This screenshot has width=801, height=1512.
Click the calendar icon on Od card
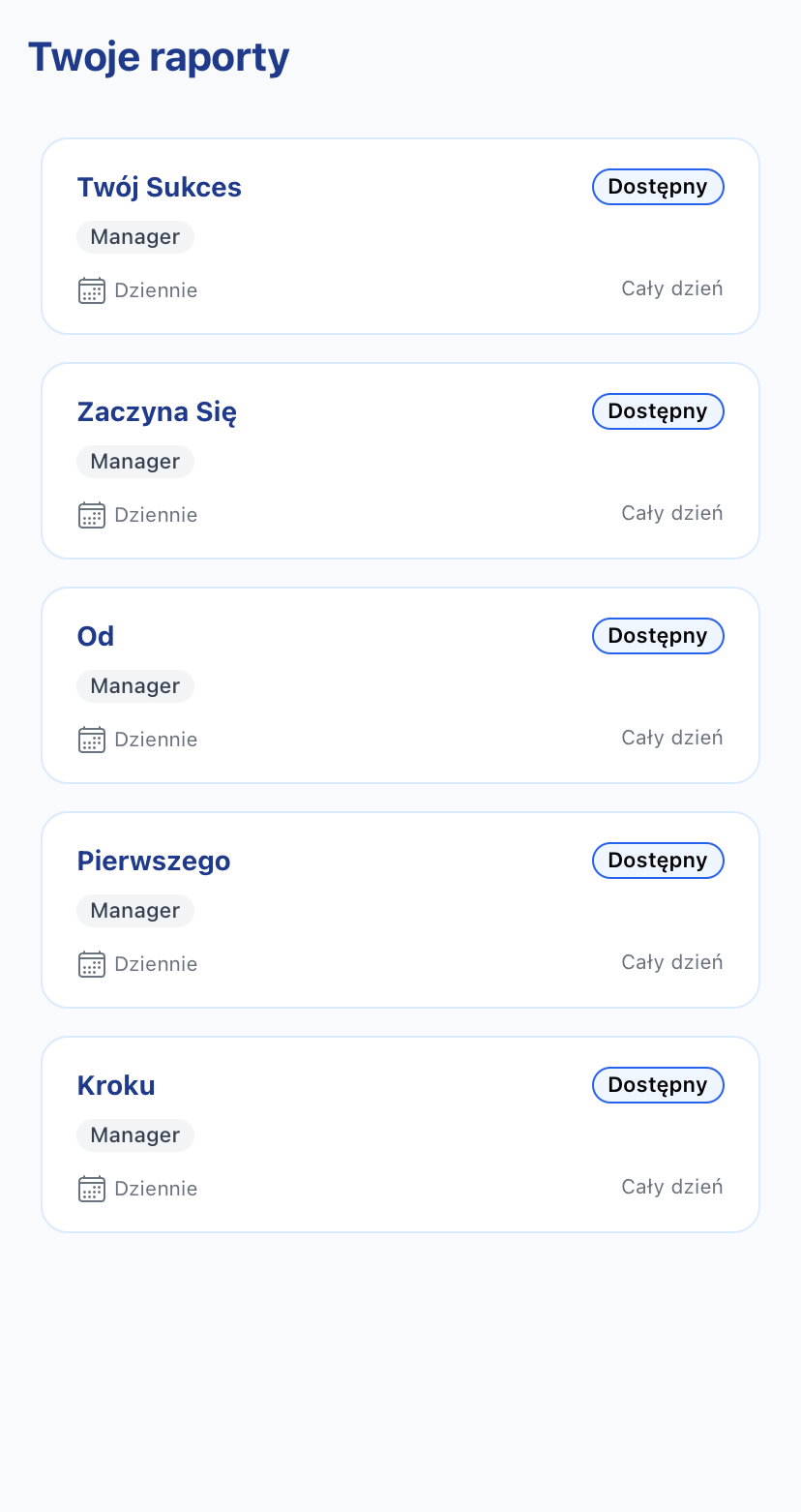pos(91,740)
